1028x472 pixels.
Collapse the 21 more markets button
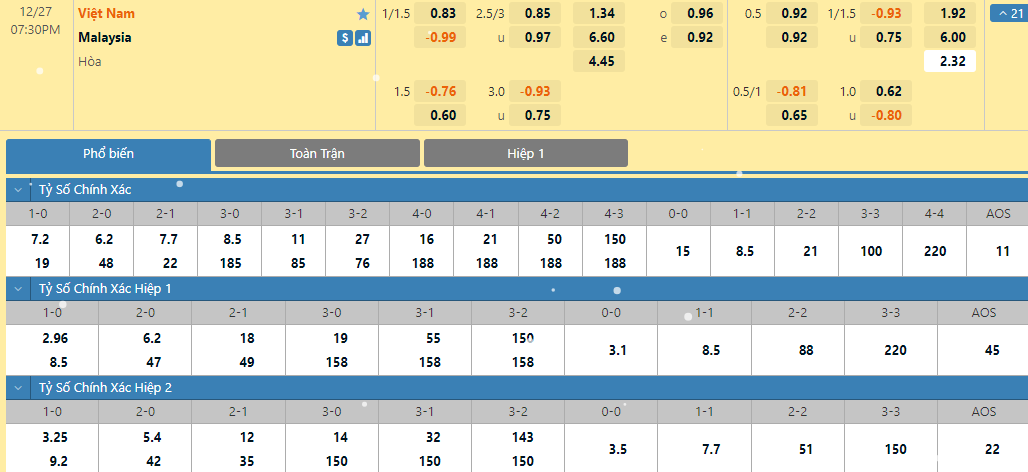[1009, 12]
